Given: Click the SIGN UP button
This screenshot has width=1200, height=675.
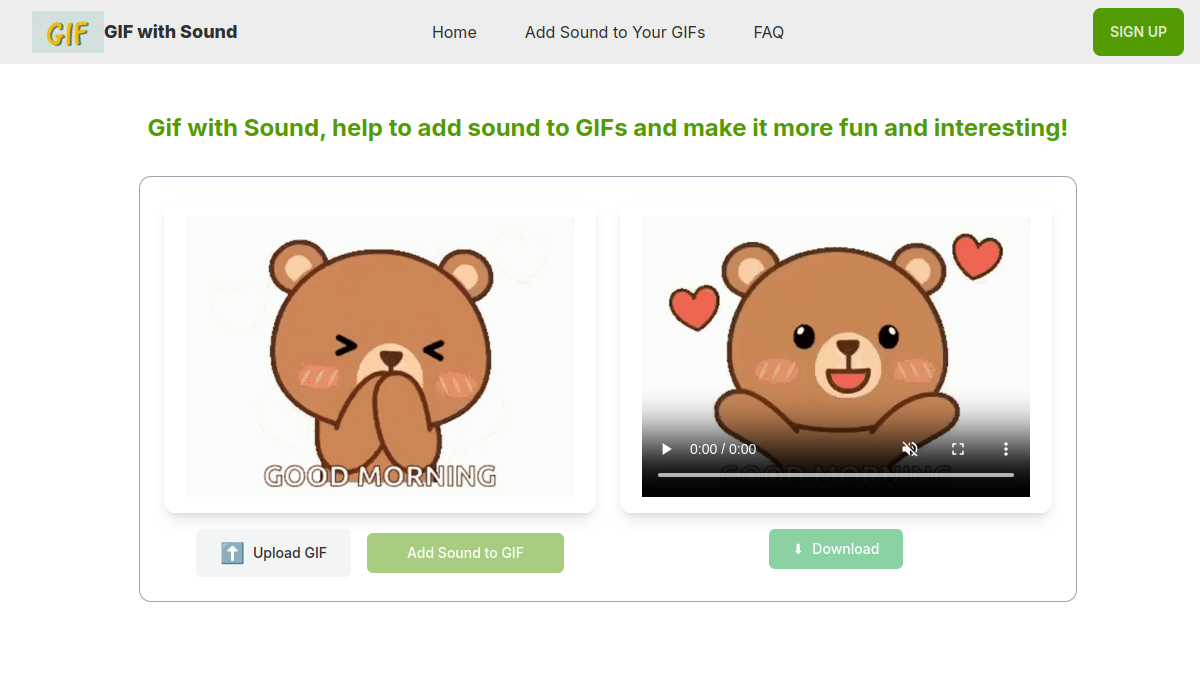Looking at the screenshot, I should pos(1138,32).
